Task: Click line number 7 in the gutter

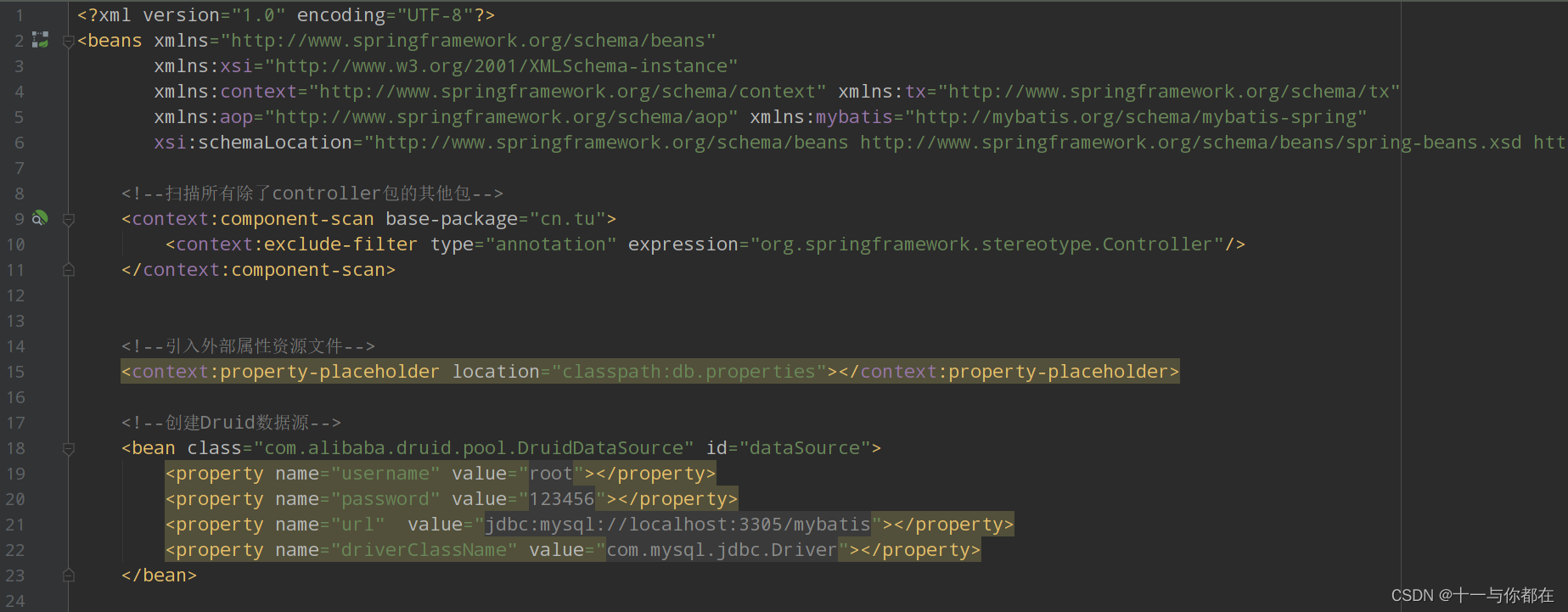Action: [x=20, y=168]
